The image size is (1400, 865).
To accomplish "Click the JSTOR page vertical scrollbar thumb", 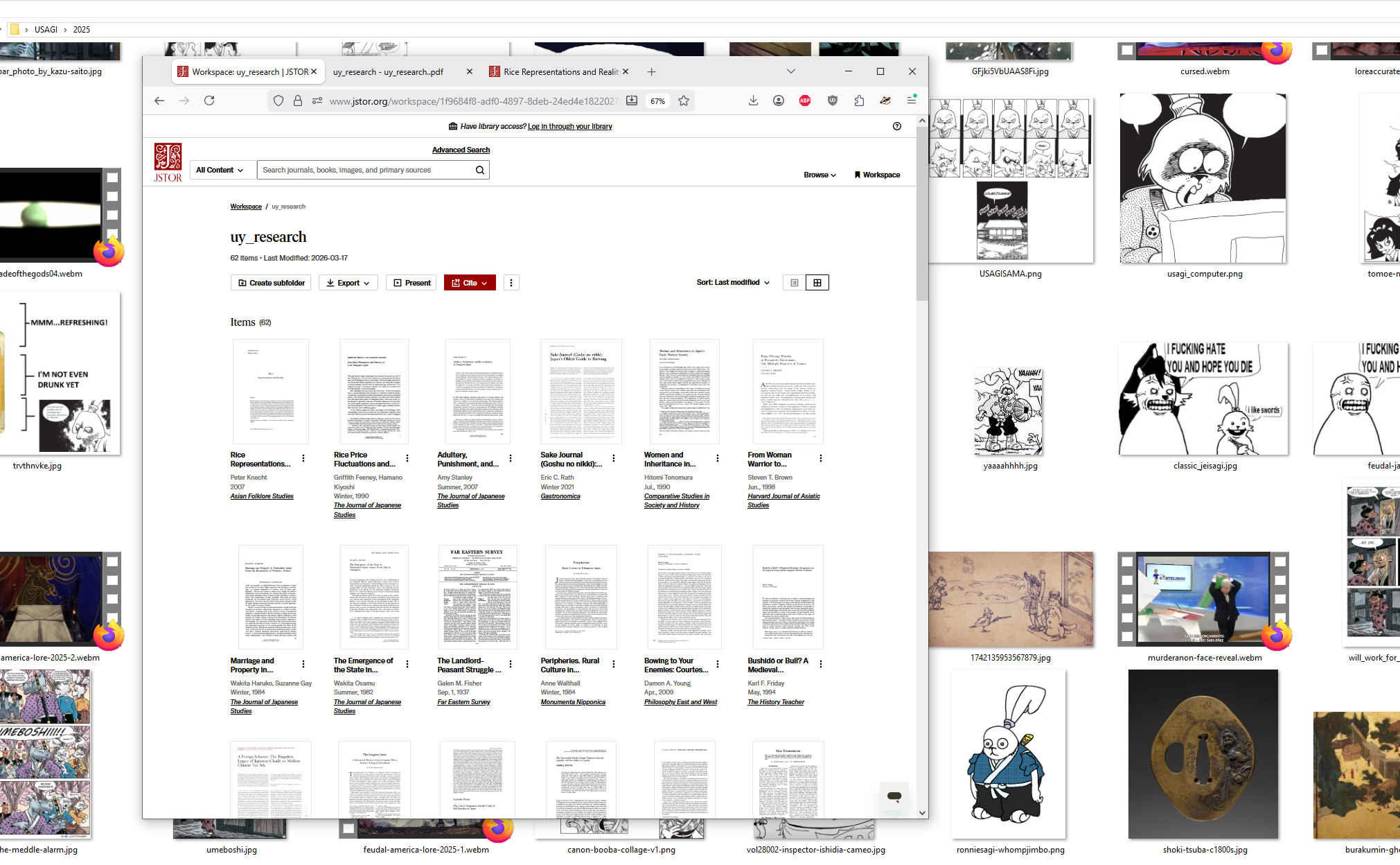I will [x=921, y=215].
